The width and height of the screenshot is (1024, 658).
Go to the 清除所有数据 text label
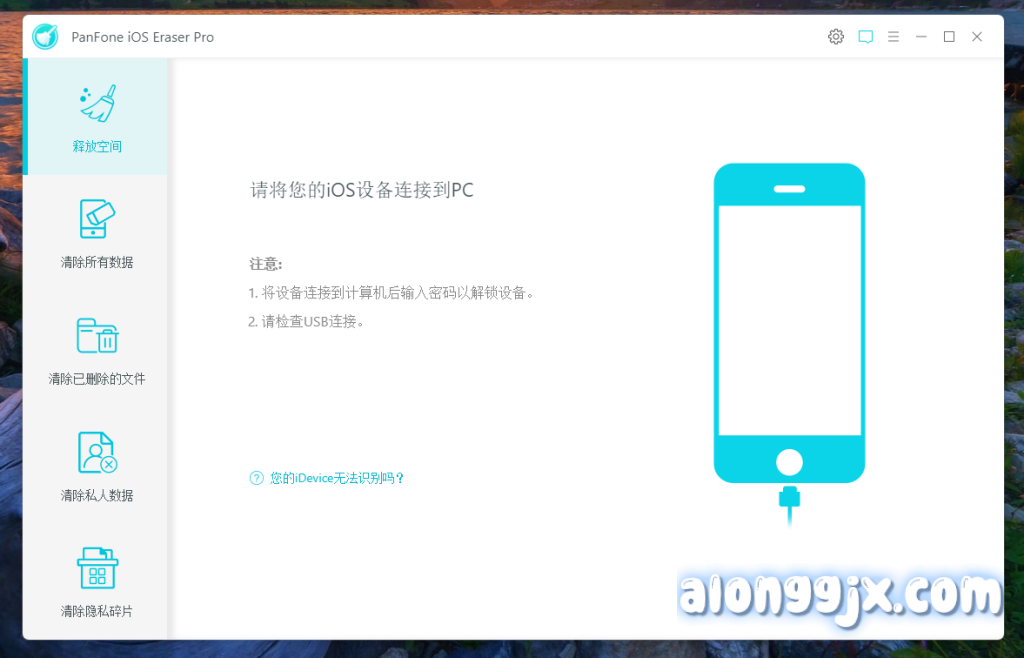tap(97, 262)
